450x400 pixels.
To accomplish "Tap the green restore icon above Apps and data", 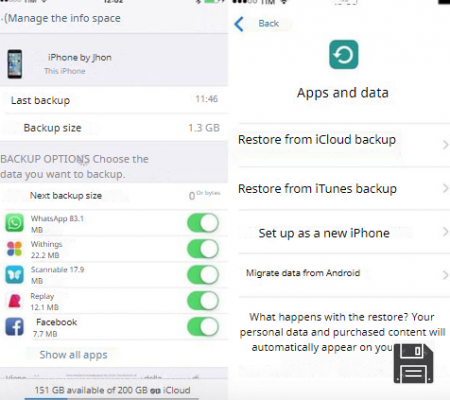I will tap(344, 55).
